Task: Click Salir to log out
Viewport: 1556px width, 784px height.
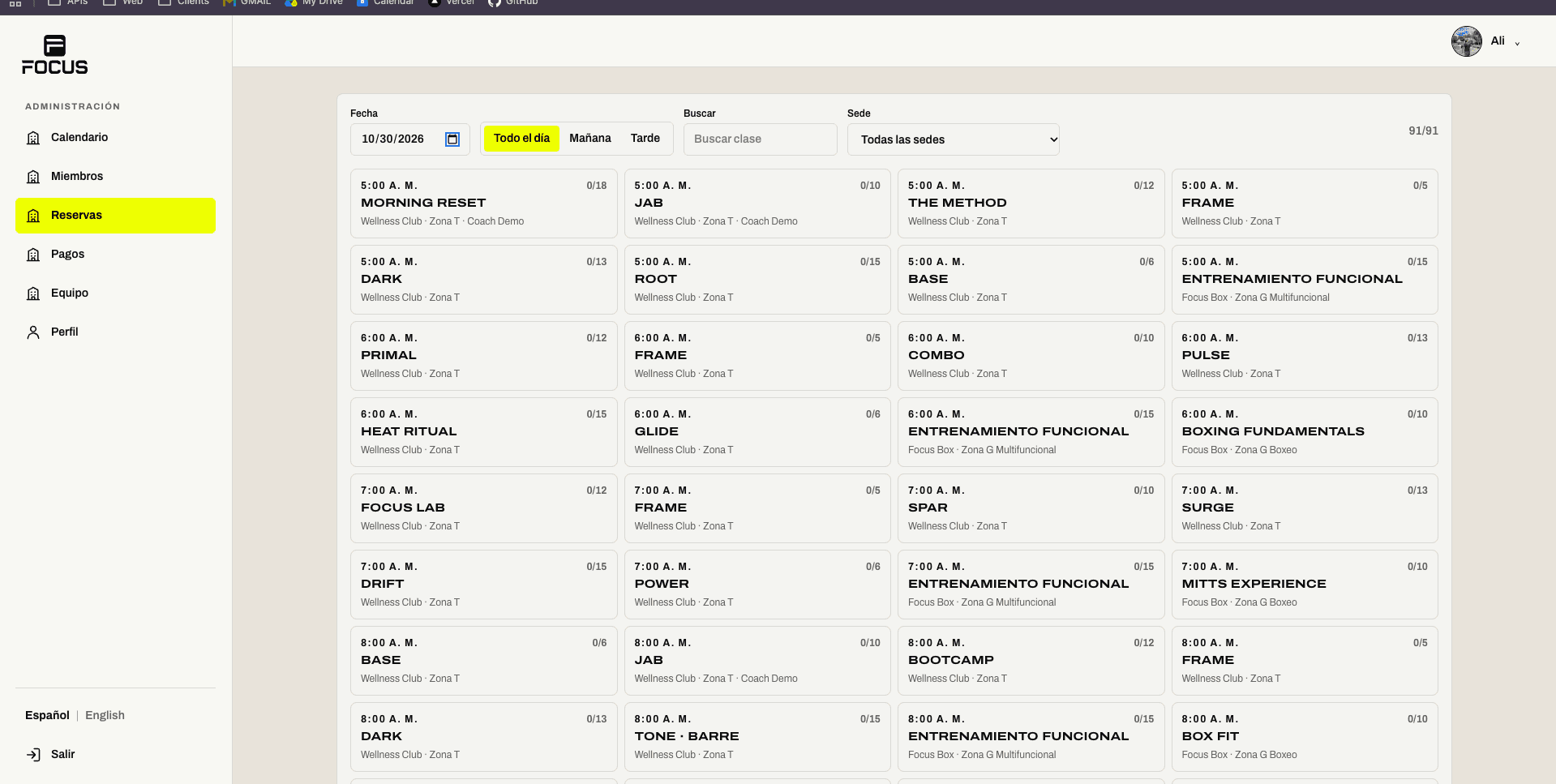Action: (115, 755)
